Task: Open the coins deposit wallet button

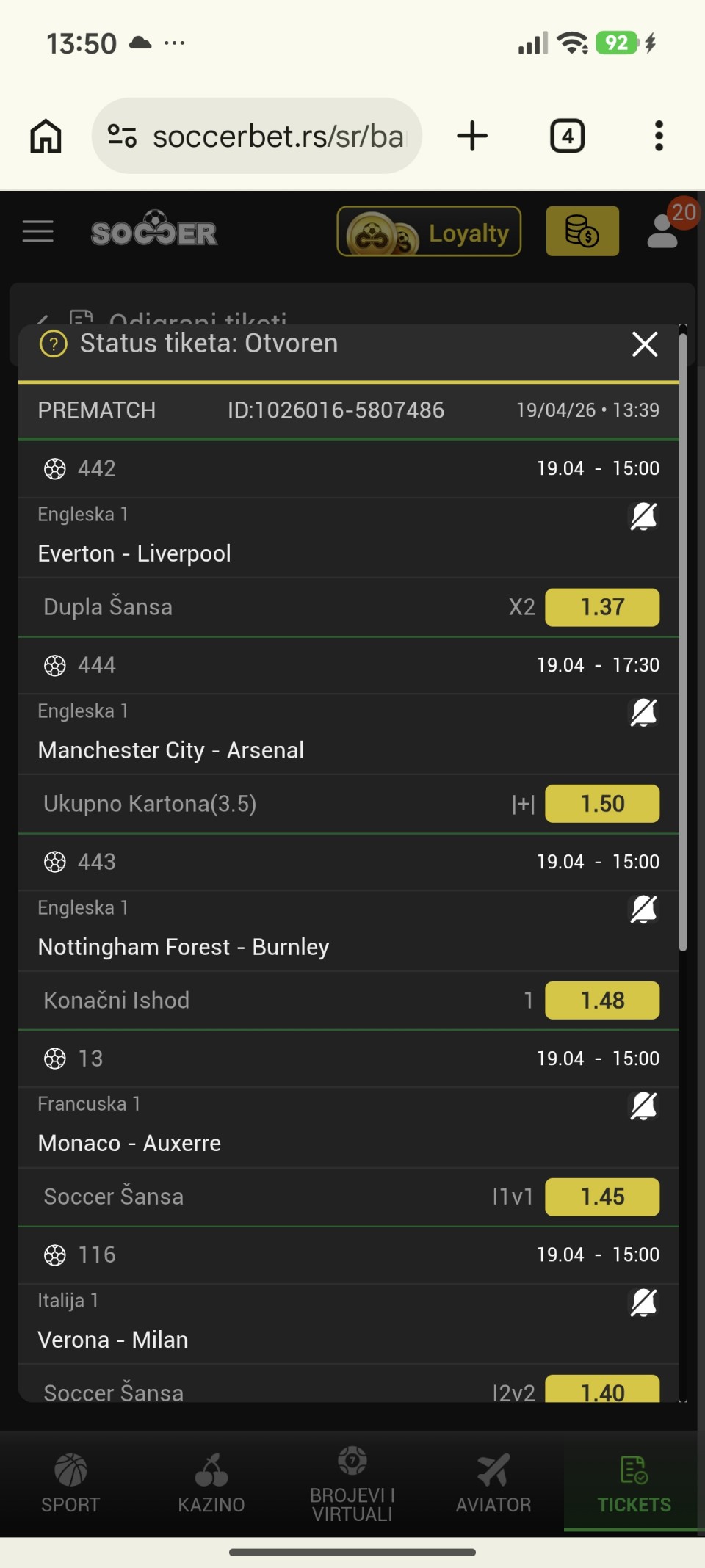Action: [x=582, y=231]
